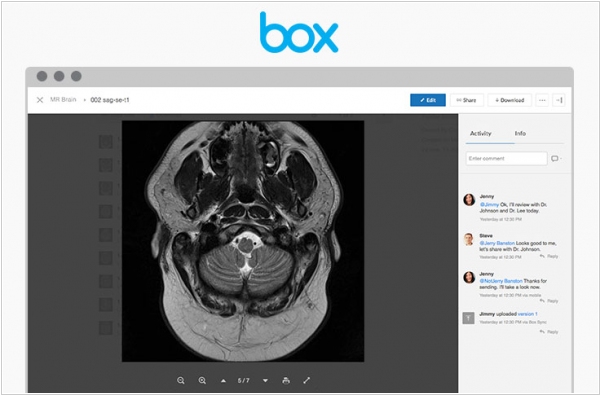
Task: Zoom out of the MRI image
Action: (181, 380)
